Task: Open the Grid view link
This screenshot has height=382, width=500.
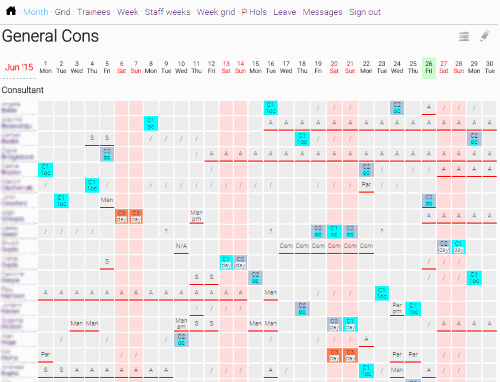Action: pyautogui.click(x=62, y=12)
